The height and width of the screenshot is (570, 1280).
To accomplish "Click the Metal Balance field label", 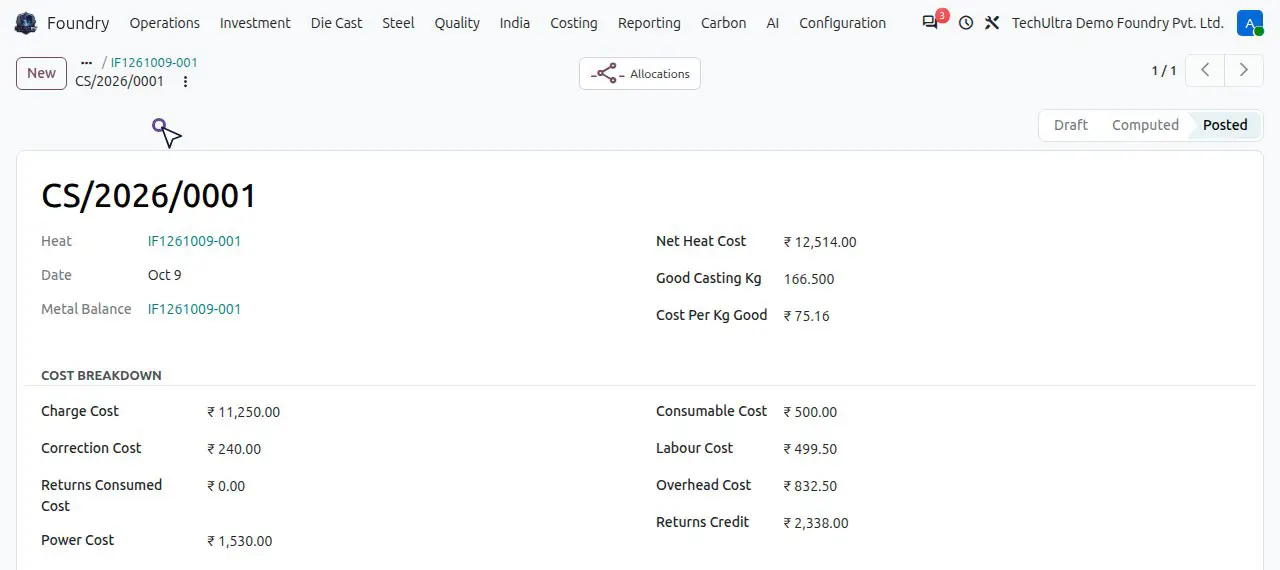I will pyautogui.click(x=86, y=309).
